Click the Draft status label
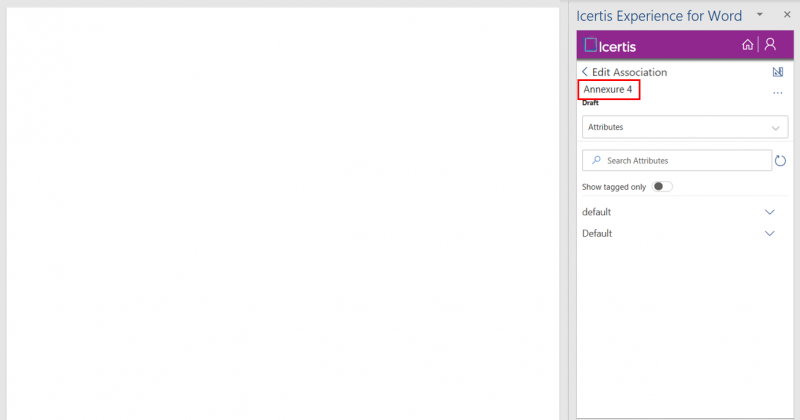Viewport: 800px width, 420px height. coord(592,103)
